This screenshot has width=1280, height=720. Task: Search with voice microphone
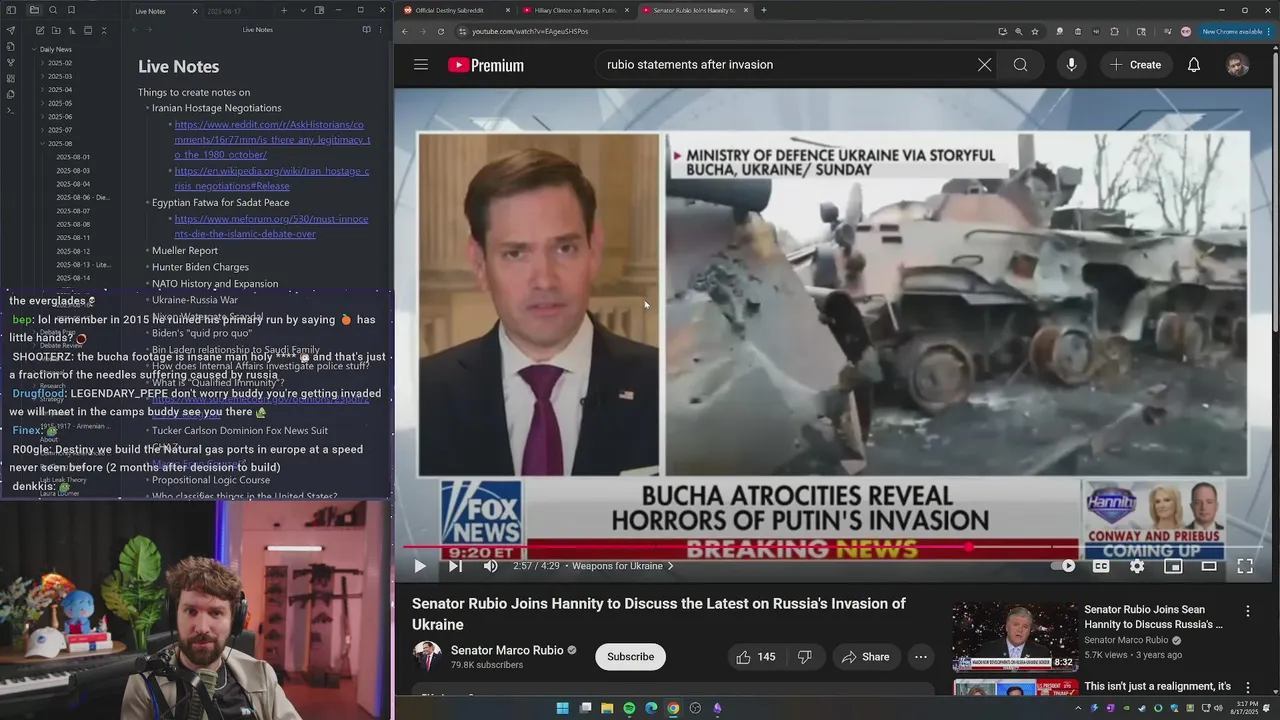pos(1071,65)
